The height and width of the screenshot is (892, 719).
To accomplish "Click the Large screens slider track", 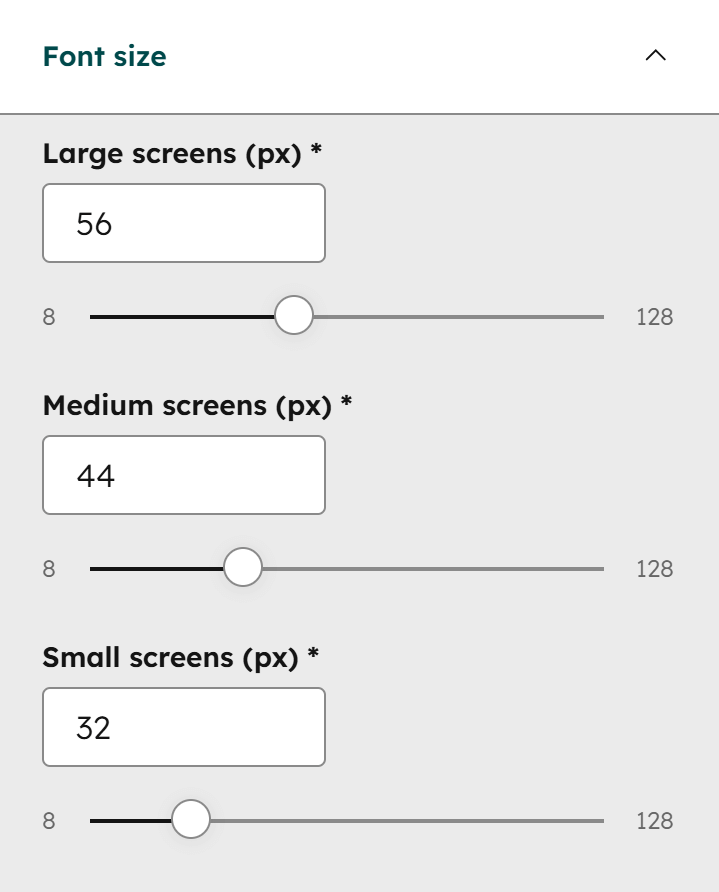I will [450, 316].
